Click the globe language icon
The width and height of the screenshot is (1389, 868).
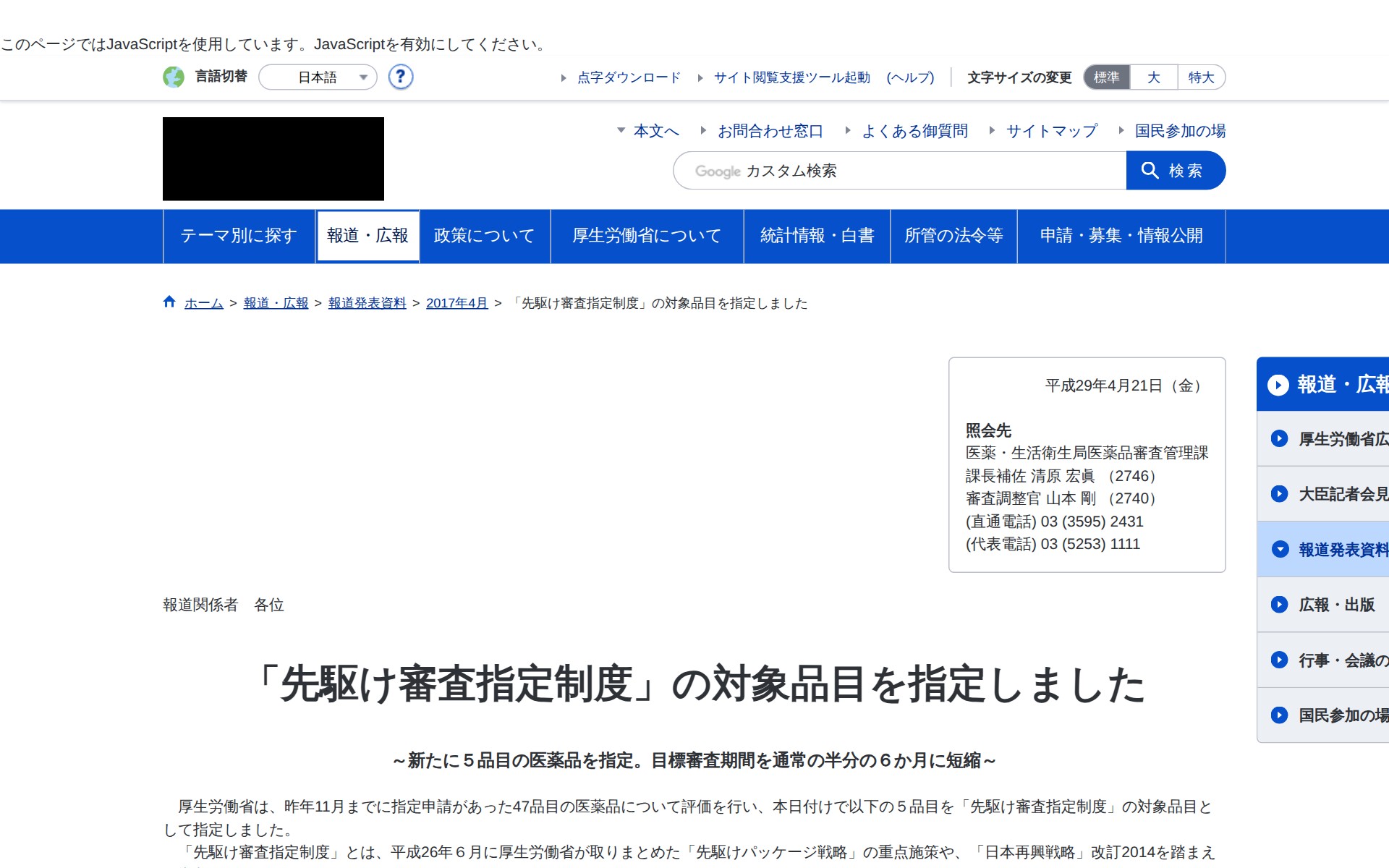coord(174,77)
